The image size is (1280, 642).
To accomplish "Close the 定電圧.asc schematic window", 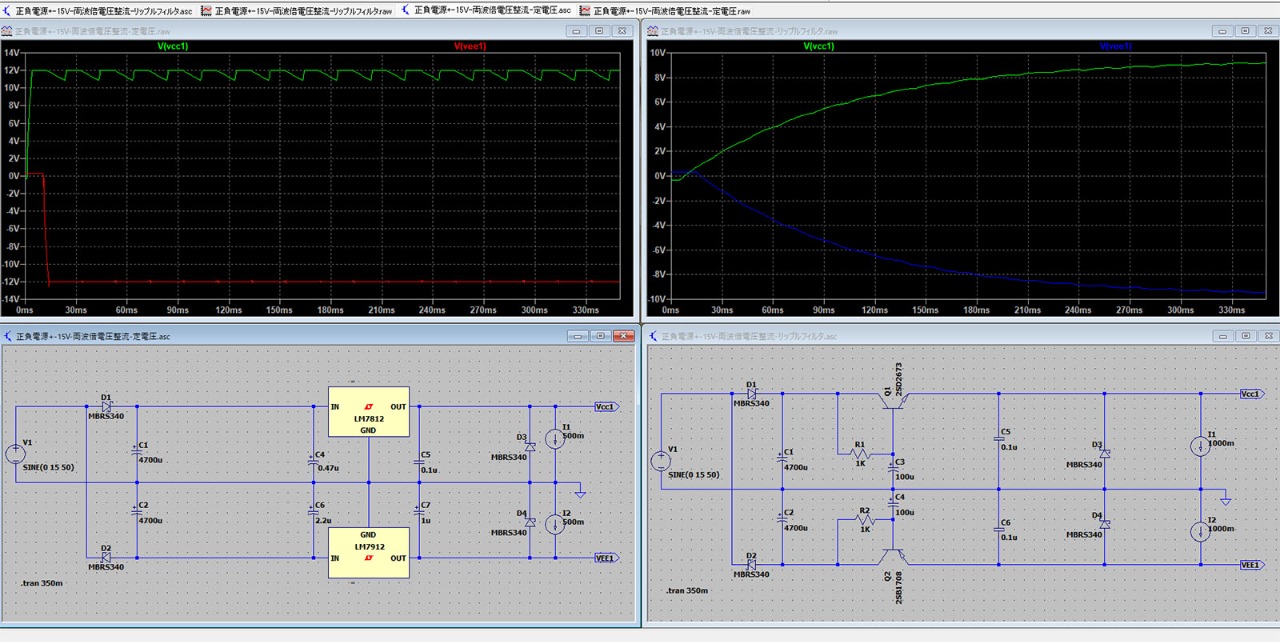I will point(622,336).
